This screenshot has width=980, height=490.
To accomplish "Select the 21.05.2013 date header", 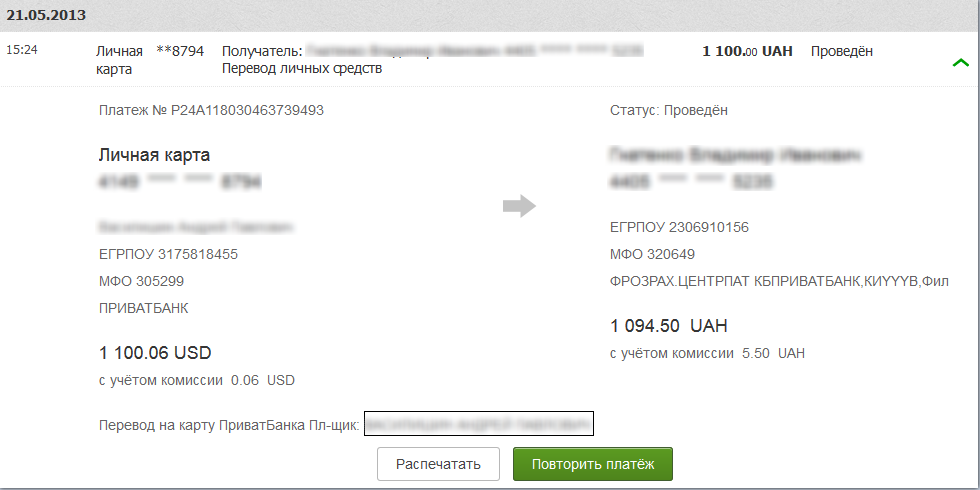I will [46, 15].
